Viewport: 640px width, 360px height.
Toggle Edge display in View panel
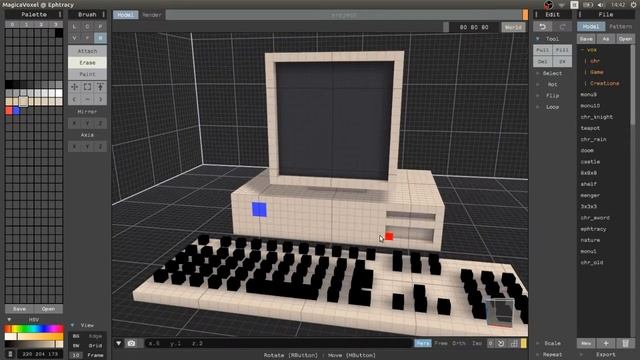pyautogui.click(x=95, y=336)
